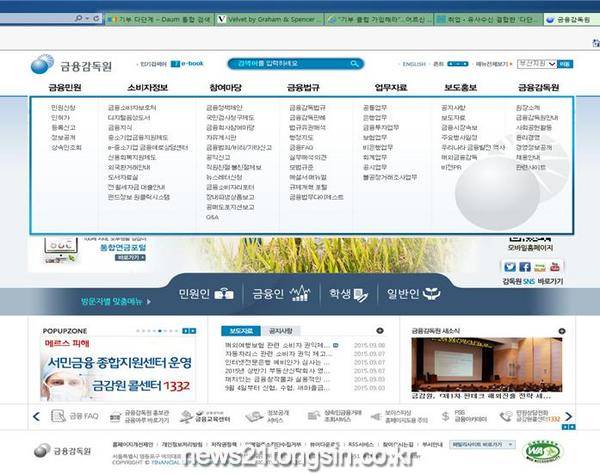This screenshot has width=600, height=474.
Task: Open the 업무자료 main menu
Action: (391, 87)
